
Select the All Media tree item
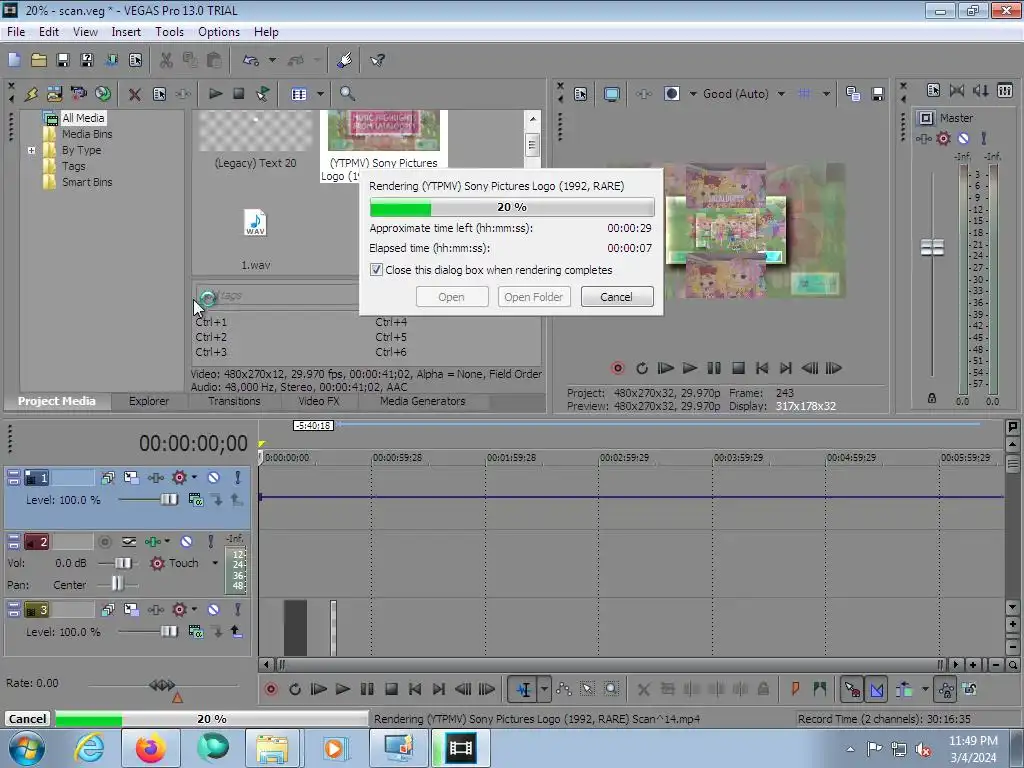83,118
